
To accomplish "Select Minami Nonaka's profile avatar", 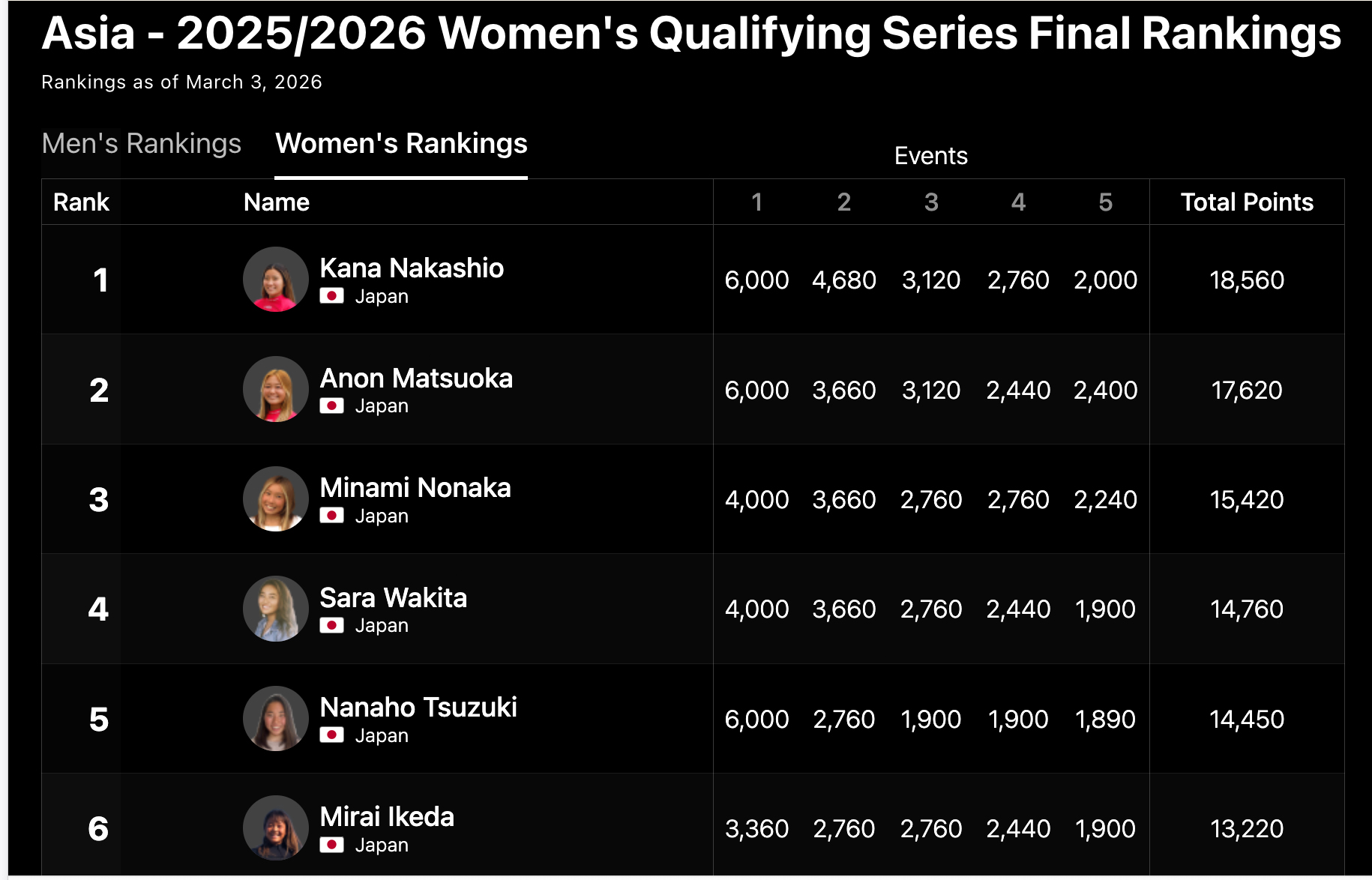I will (276, 499).
